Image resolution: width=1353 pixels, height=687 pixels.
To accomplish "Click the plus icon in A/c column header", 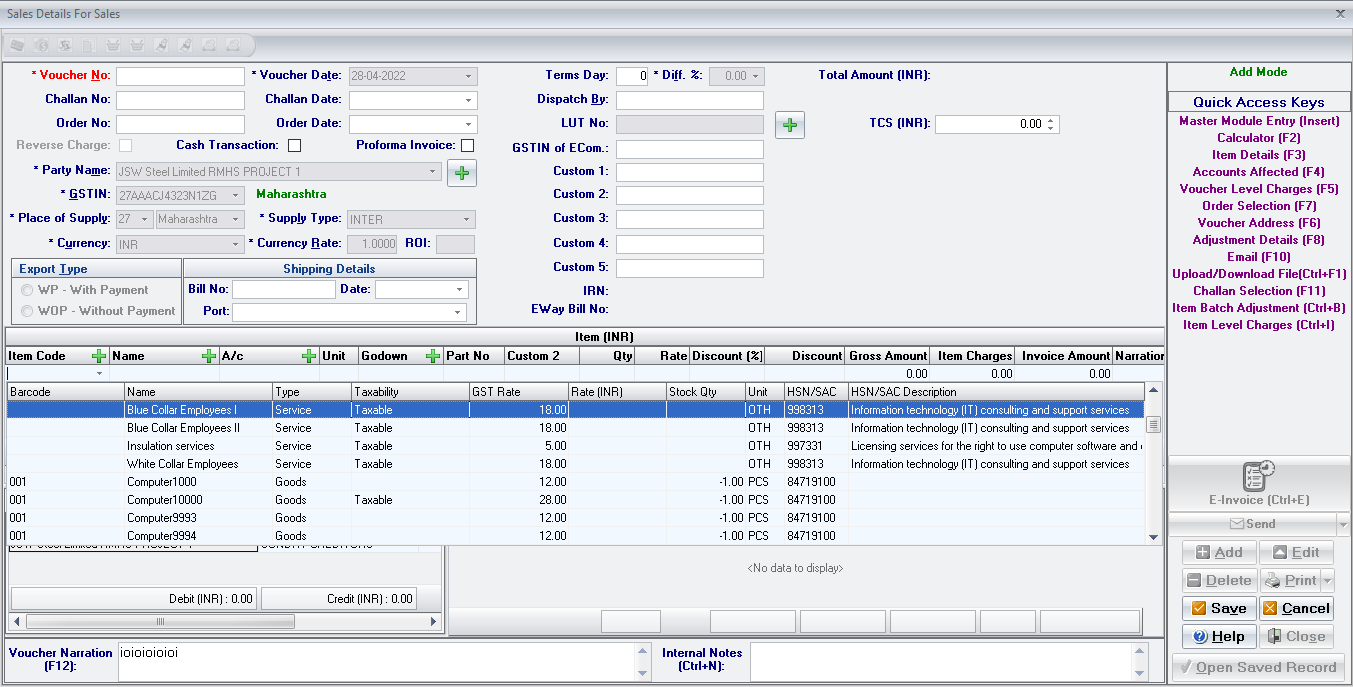I will click(x=310, y=356).
